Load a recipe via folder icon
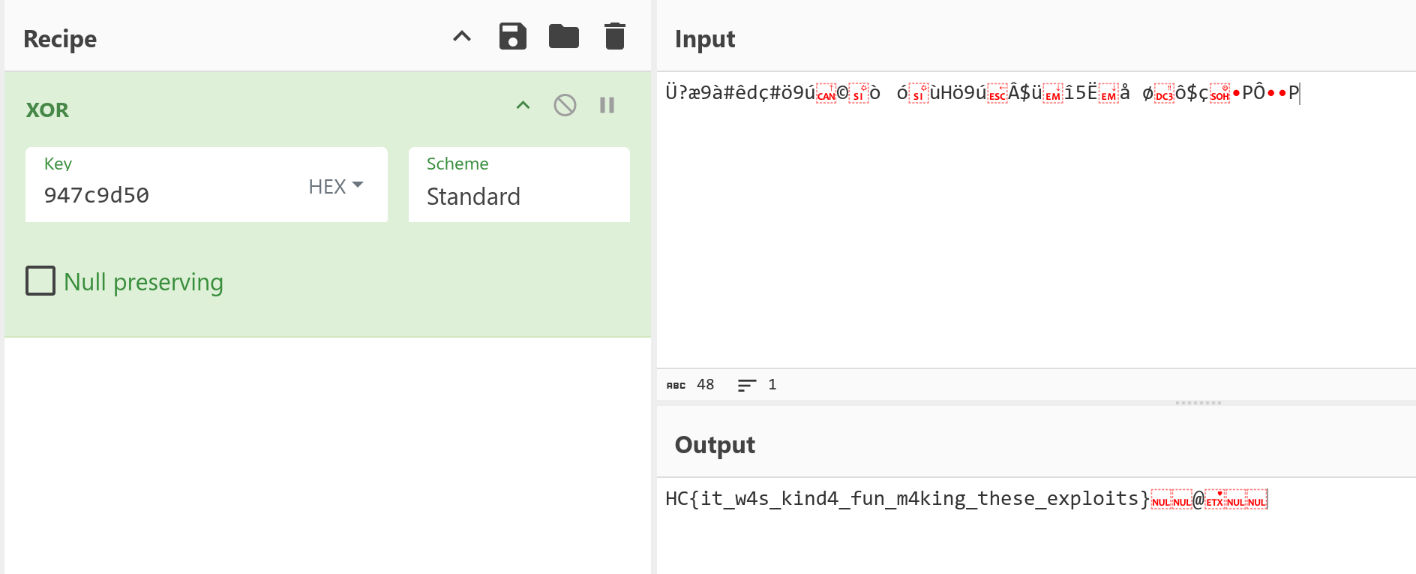The image size is (1416, 574). coord(564,37)
